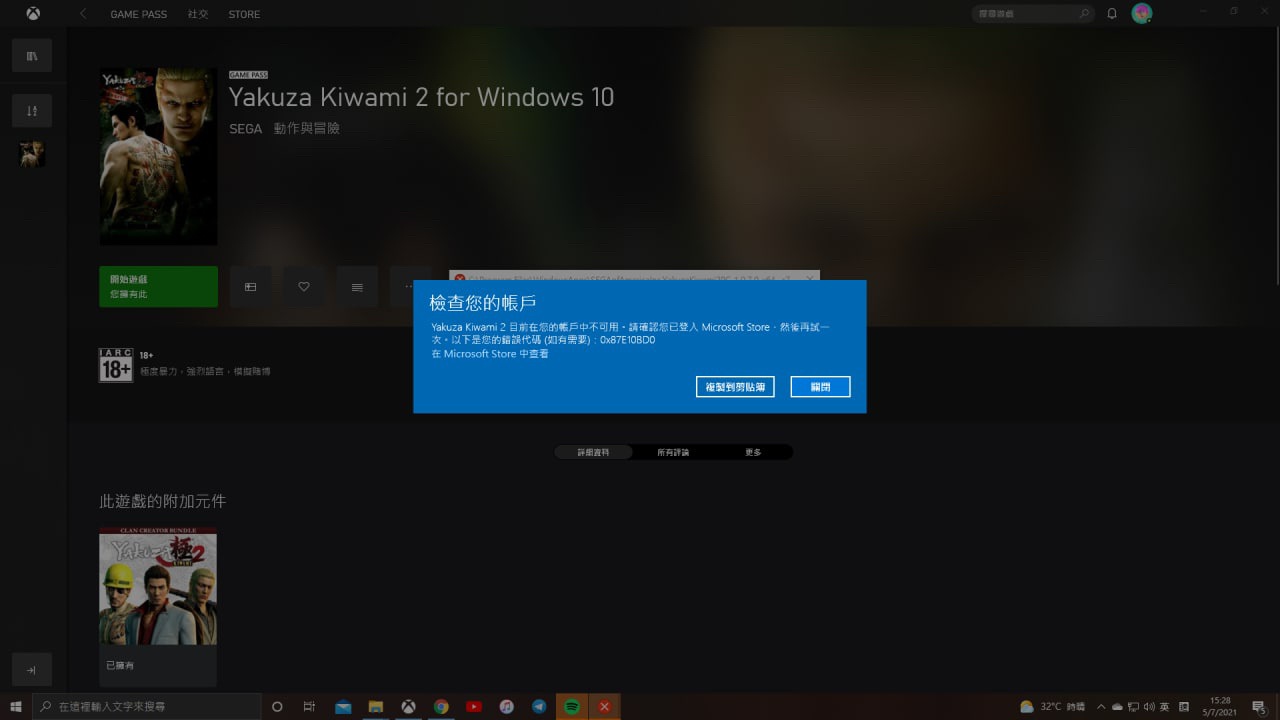Open the 社交 tab
Image resolution: width=1280 pixels, height=720 pixels.
point(198,14)
